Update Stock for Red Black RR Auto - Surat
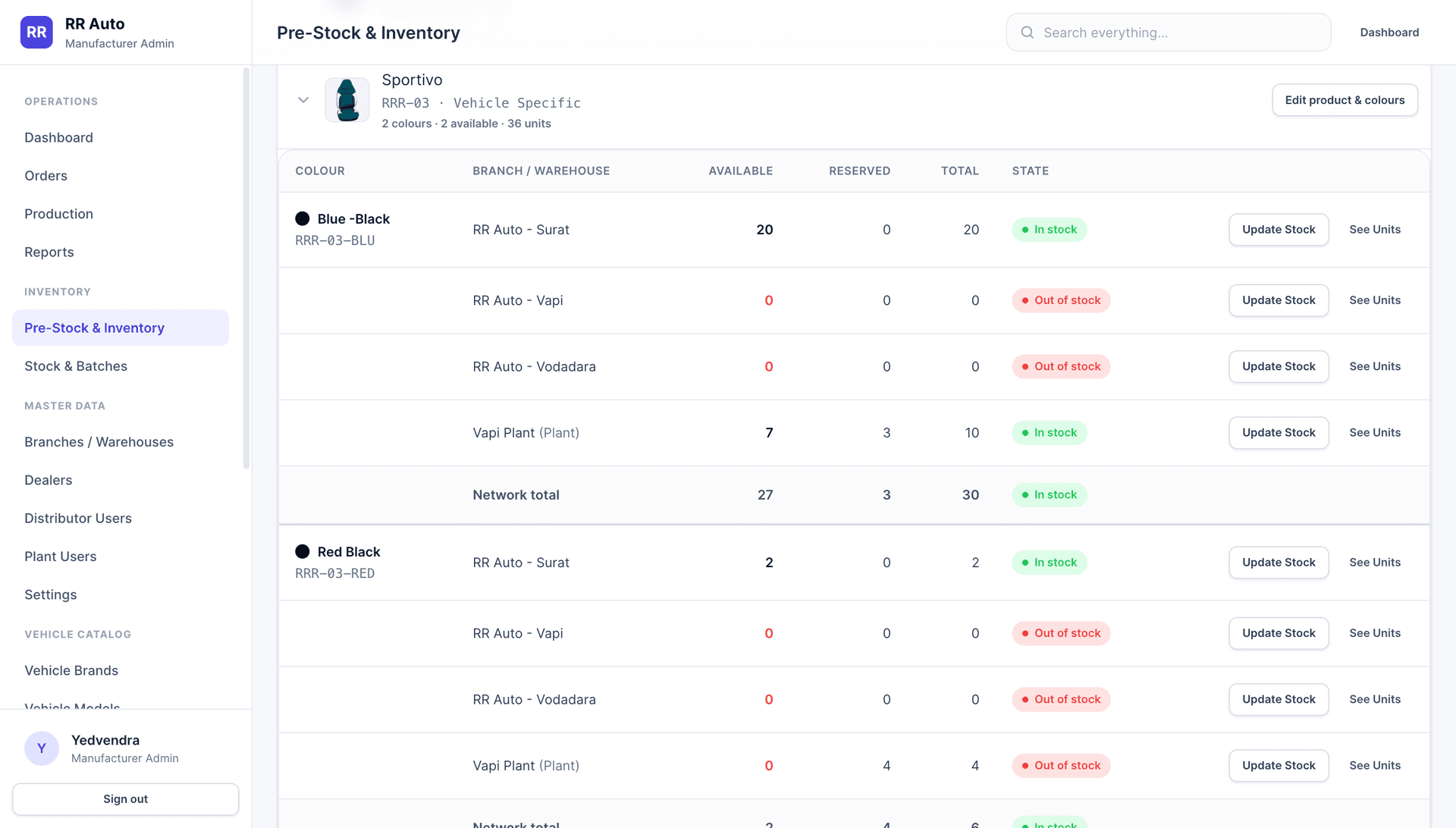 (1279, 562)
